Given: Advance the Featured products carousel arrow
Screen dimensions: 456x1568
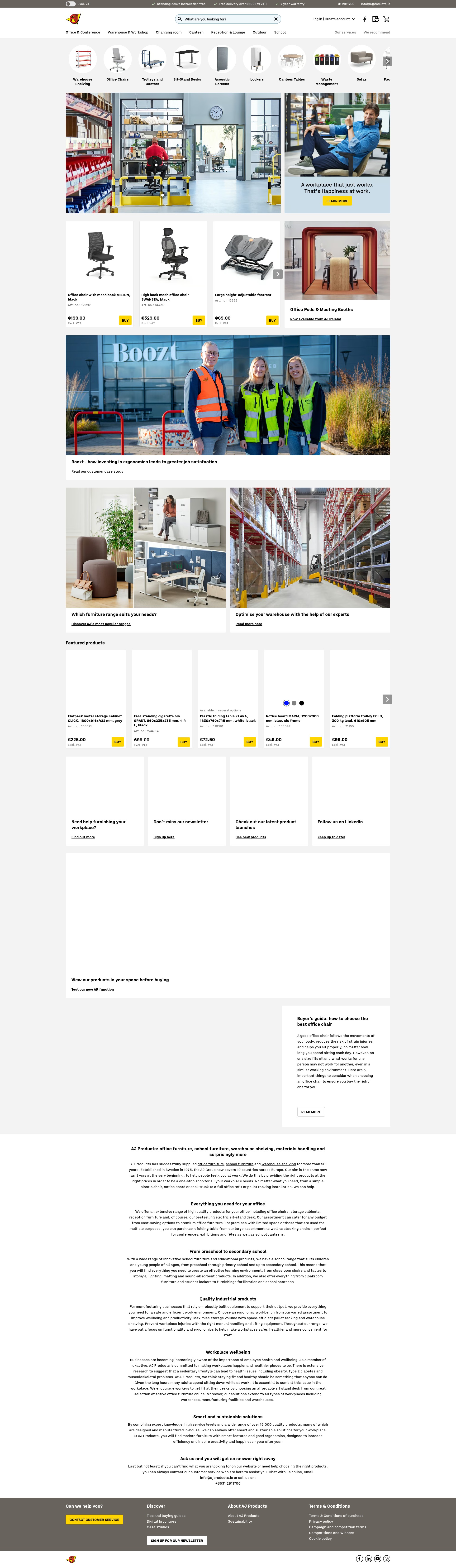Looking at the screenshot, I should point(387,699).
